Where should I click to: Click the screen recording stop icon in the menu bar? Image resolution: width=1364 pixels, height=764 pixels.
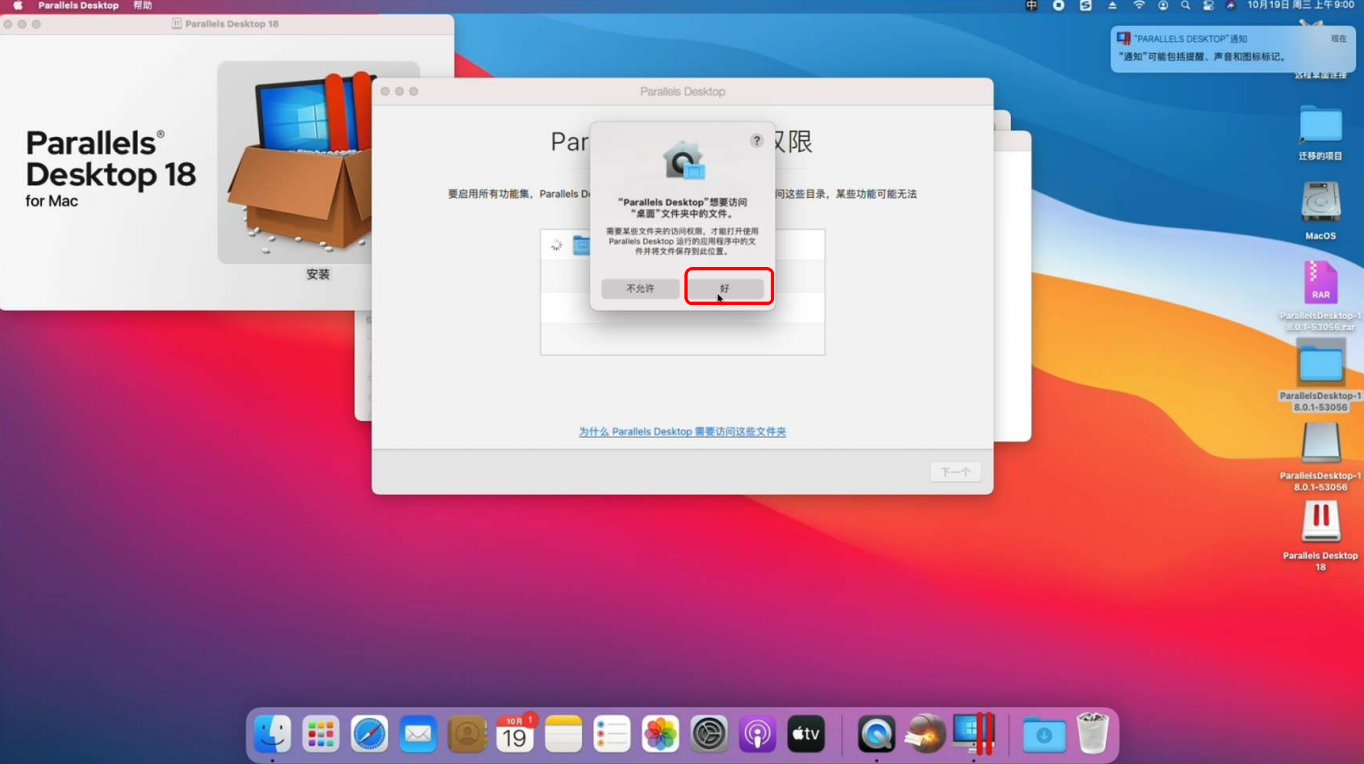point(1059,6)
